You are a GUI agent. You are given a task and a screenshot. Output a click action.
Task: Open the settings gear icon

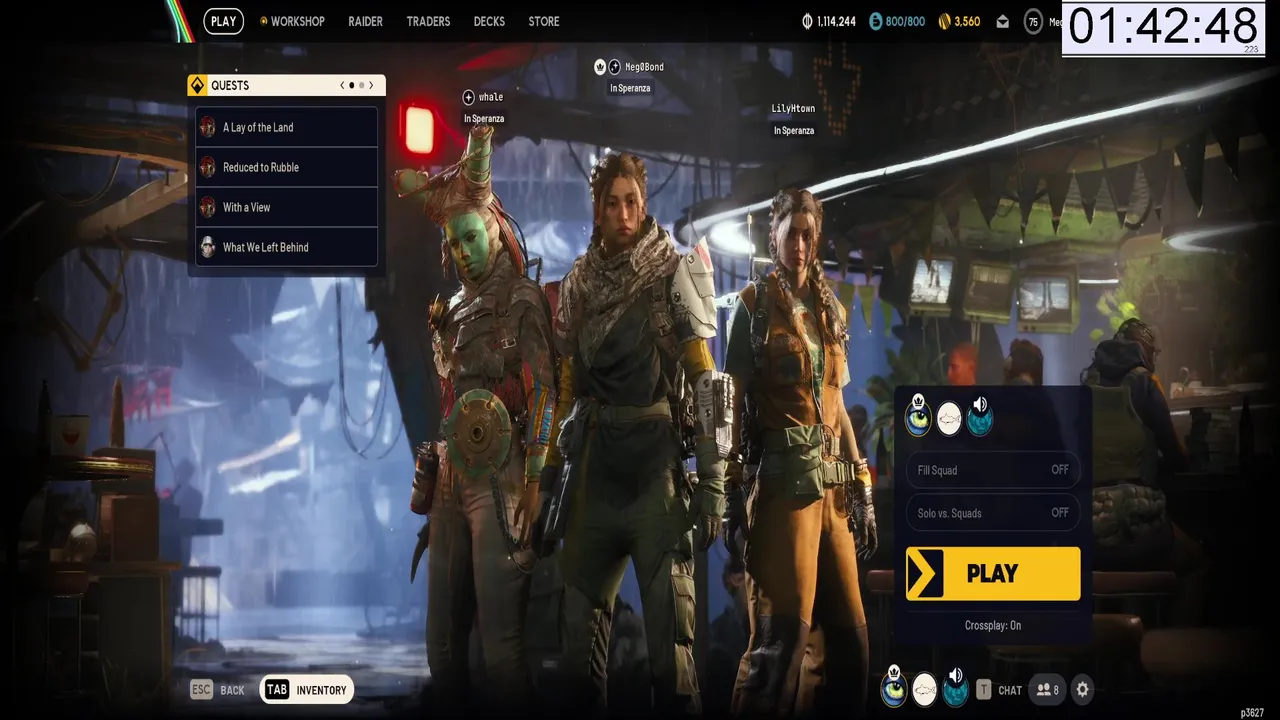tap(1082, 689)
